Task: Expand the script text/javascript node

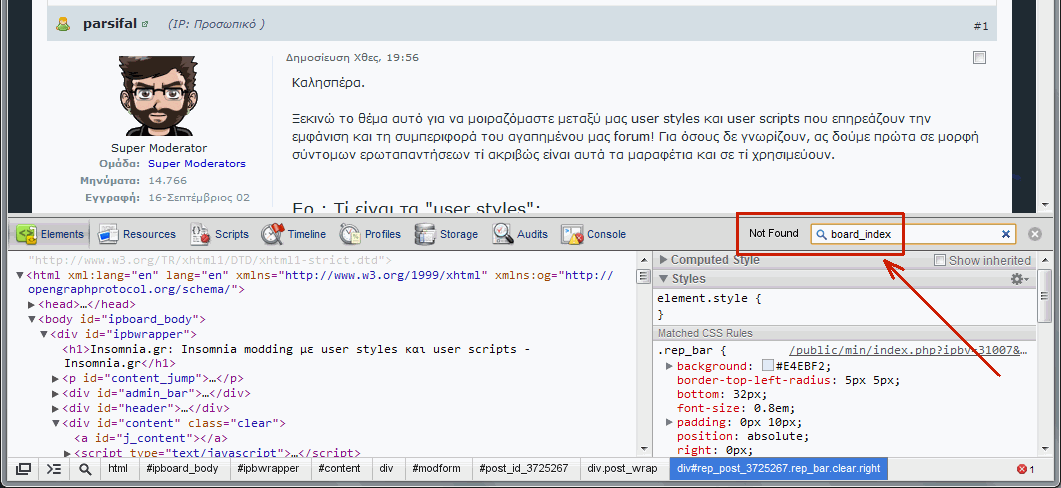Action: pyautogui.click(x=68, y=453)
